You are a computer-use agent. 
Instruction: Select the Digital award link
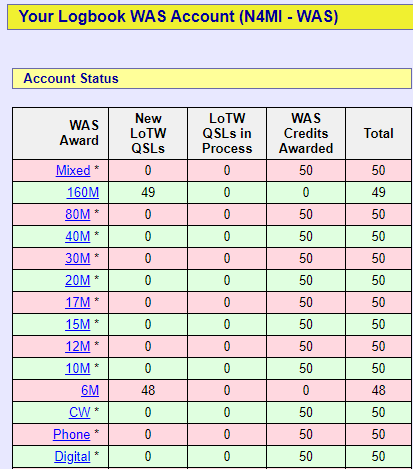coord(72,457)
